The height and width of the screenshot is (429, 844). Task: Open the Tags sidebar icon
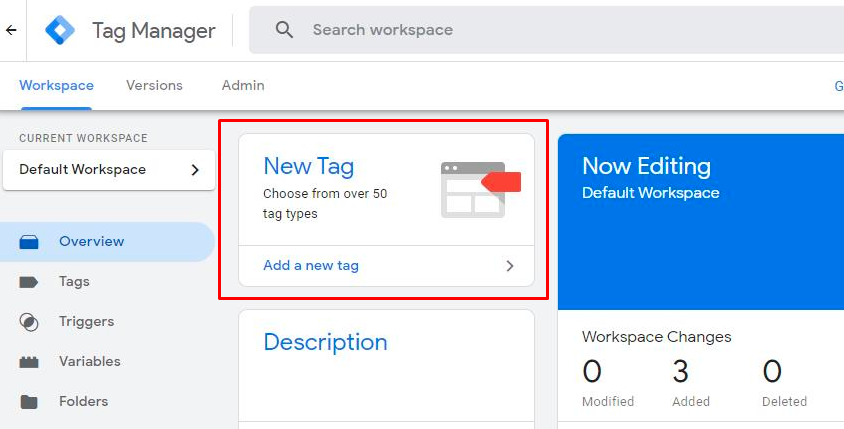point(29,282)
